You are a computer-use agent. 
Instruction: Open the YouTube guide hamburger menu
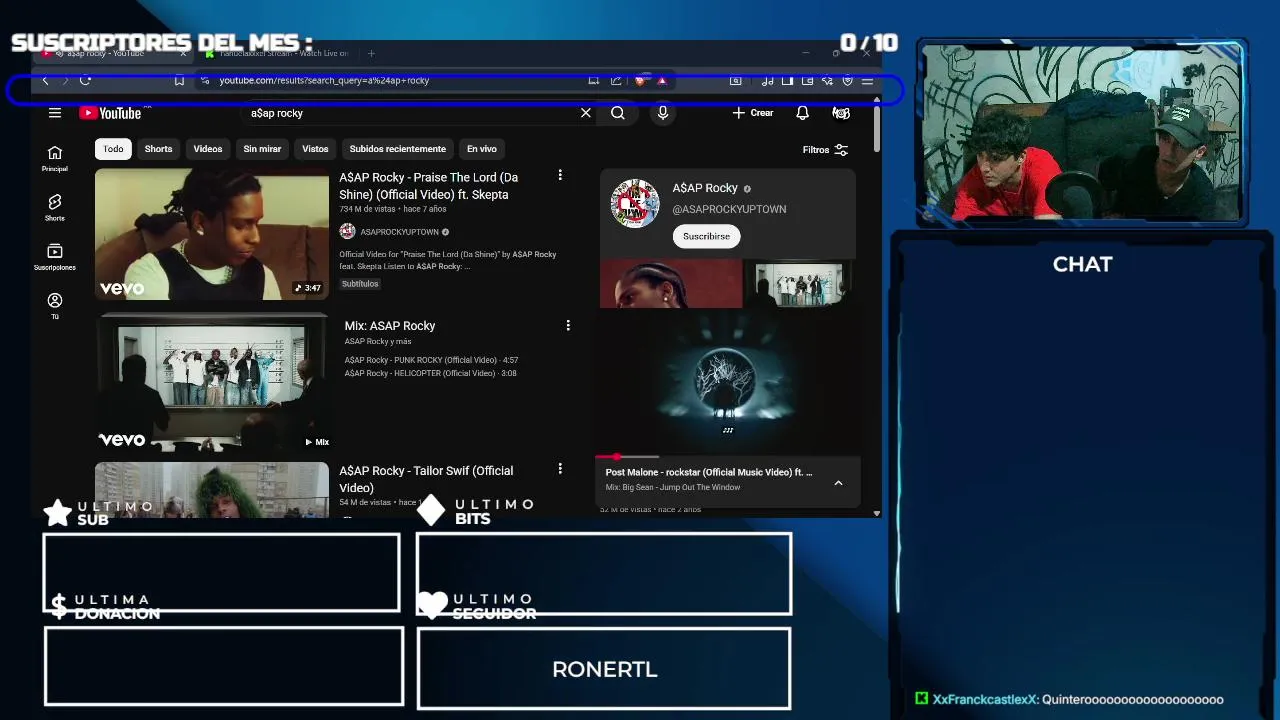(55, 113)
